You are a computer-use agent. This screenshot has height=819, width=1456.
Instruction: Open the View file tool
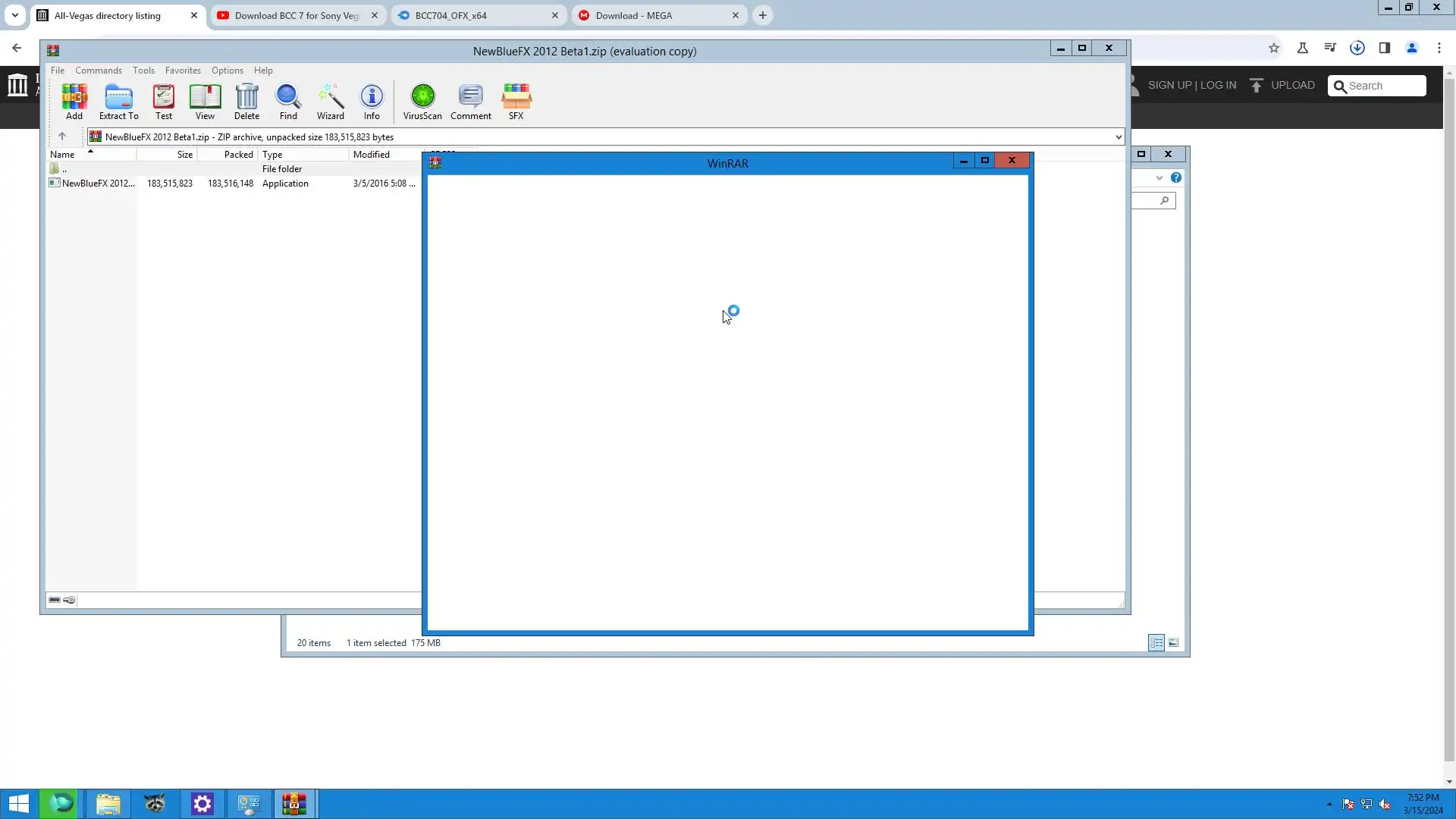pyautogui.click(x=205, y=101)
